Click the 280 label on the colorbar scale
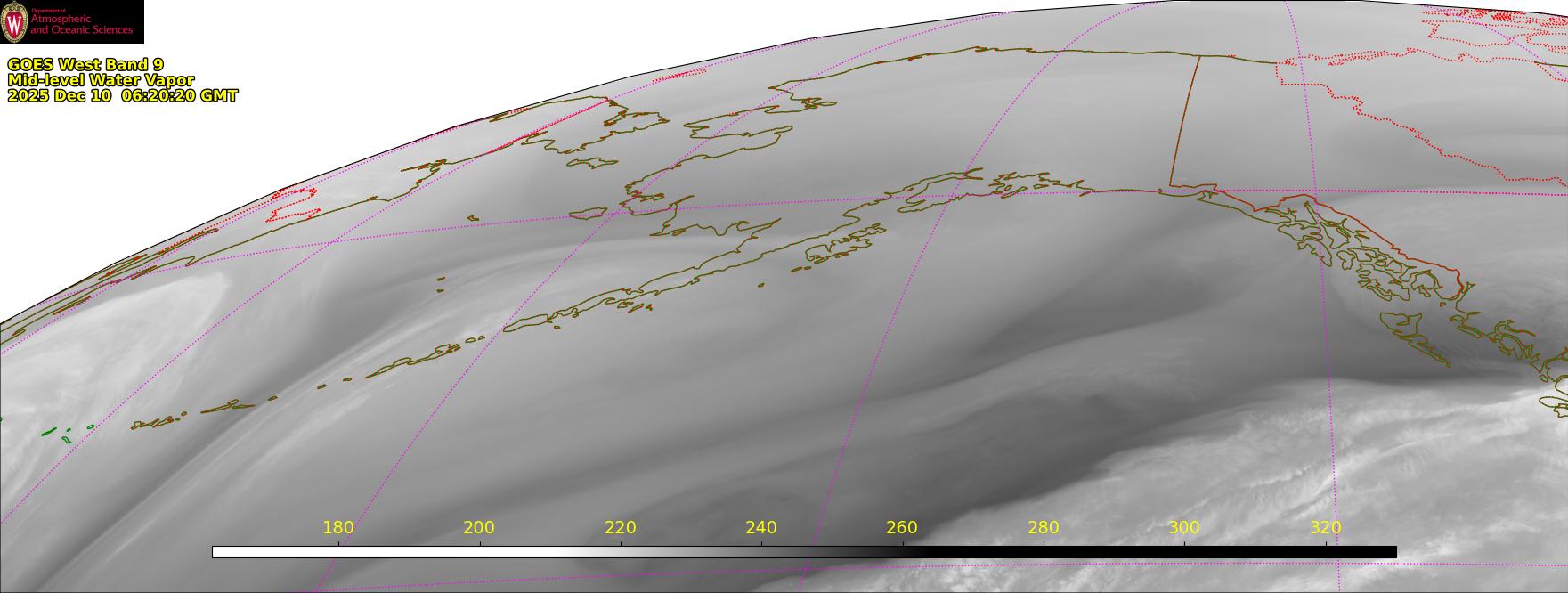1568x593 pixels. click(x=1044, y=527)
